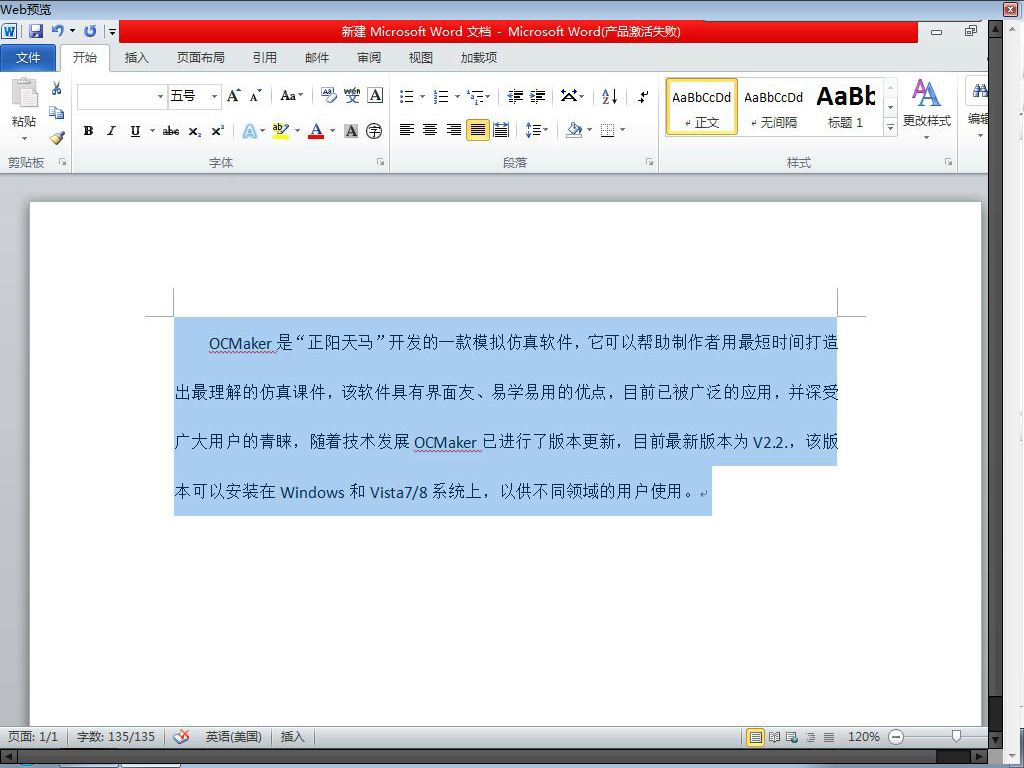The height and width of the screenshot is (768, 1024).
Task: Open Change Case dropdown
Action: click(x=291, y=96)
